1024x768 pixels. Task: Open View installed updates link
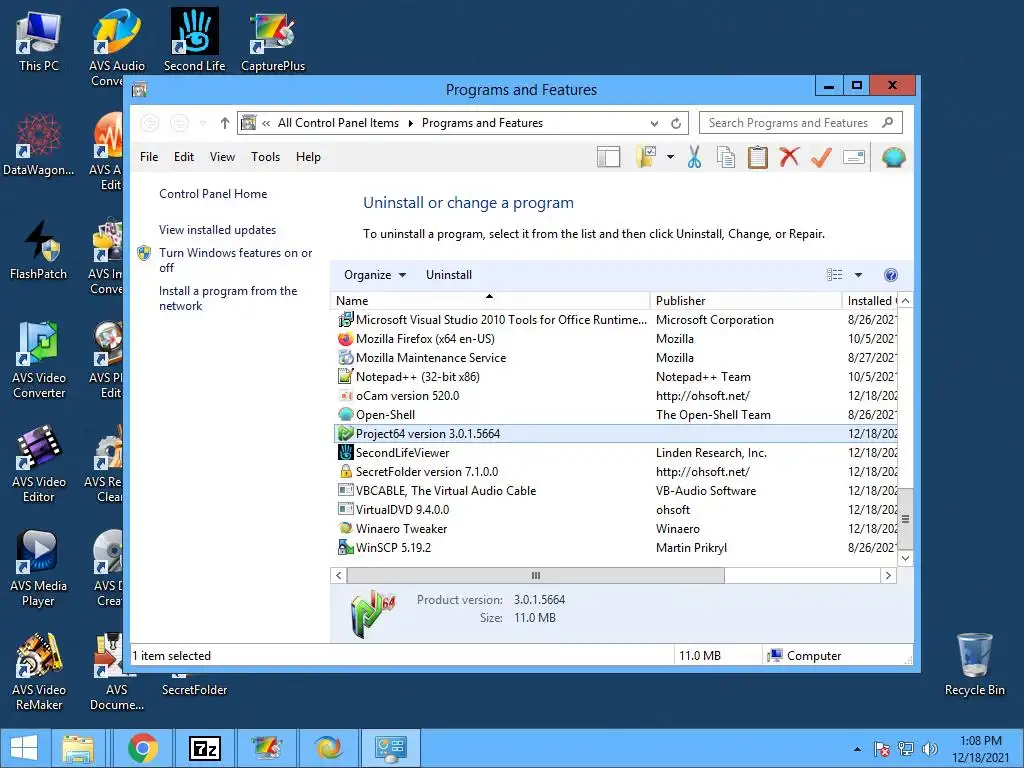click(x=217, y=230)
